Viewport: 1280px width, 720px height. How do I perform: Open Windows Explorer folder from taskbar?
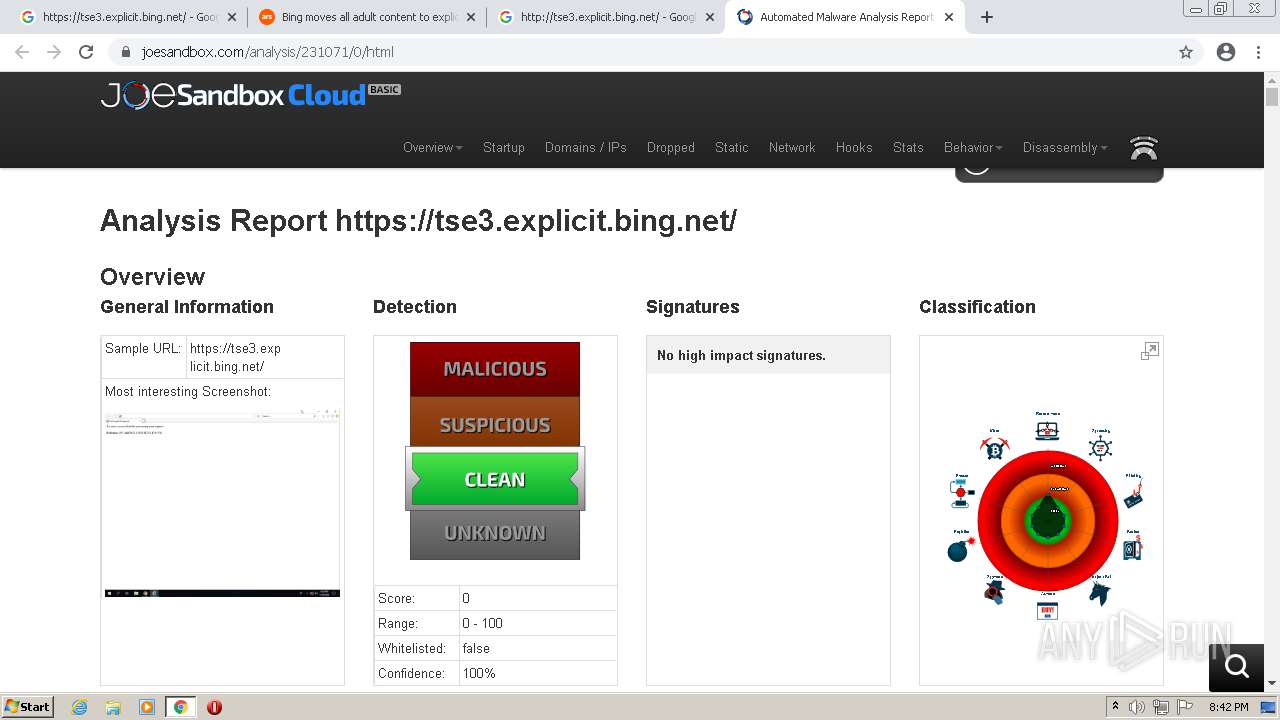113,707
